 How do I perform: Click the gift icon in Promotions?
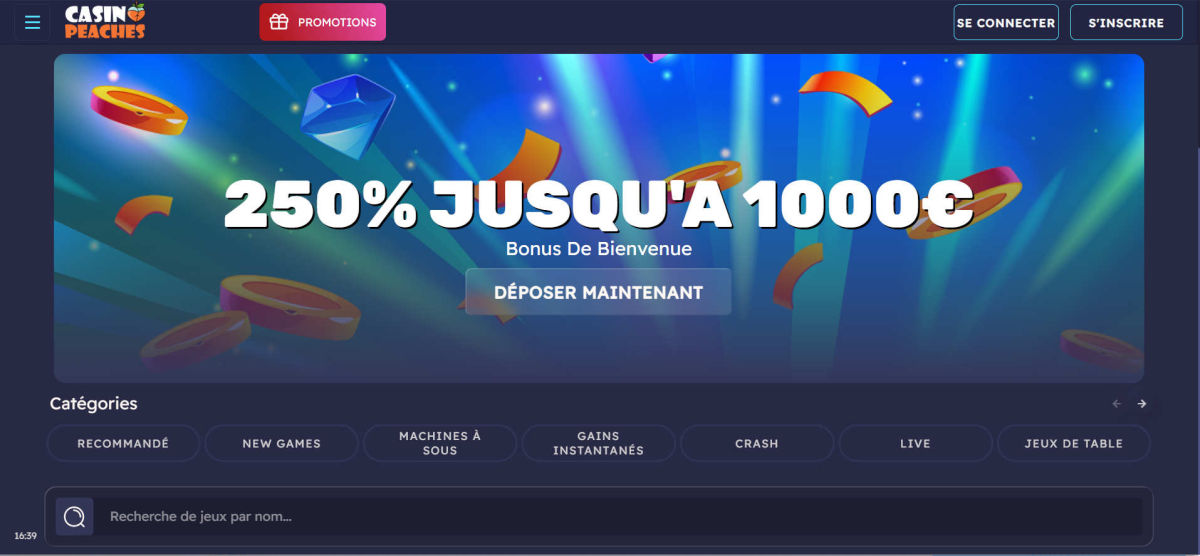[279, 22]
